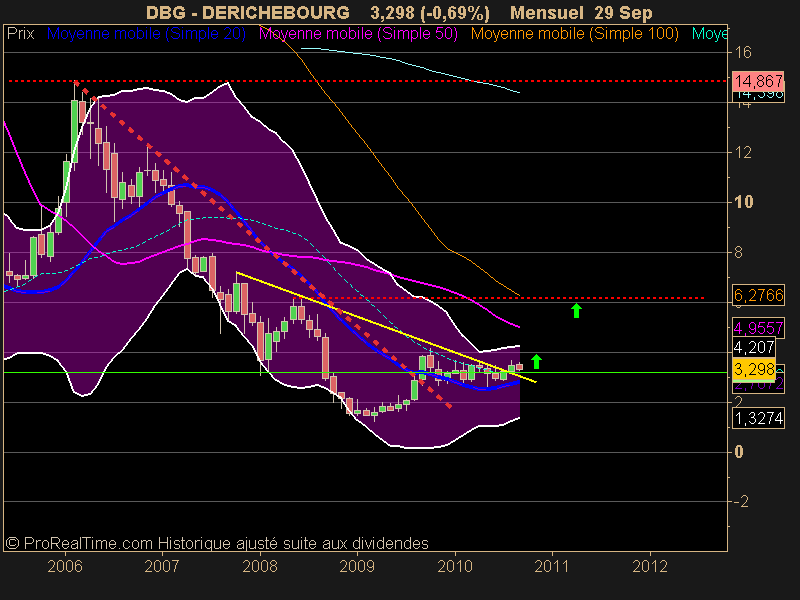This screenshot has width=800, height=600.
Task: Click the 14,867 red price tag
Action: (x=758, y=81)
